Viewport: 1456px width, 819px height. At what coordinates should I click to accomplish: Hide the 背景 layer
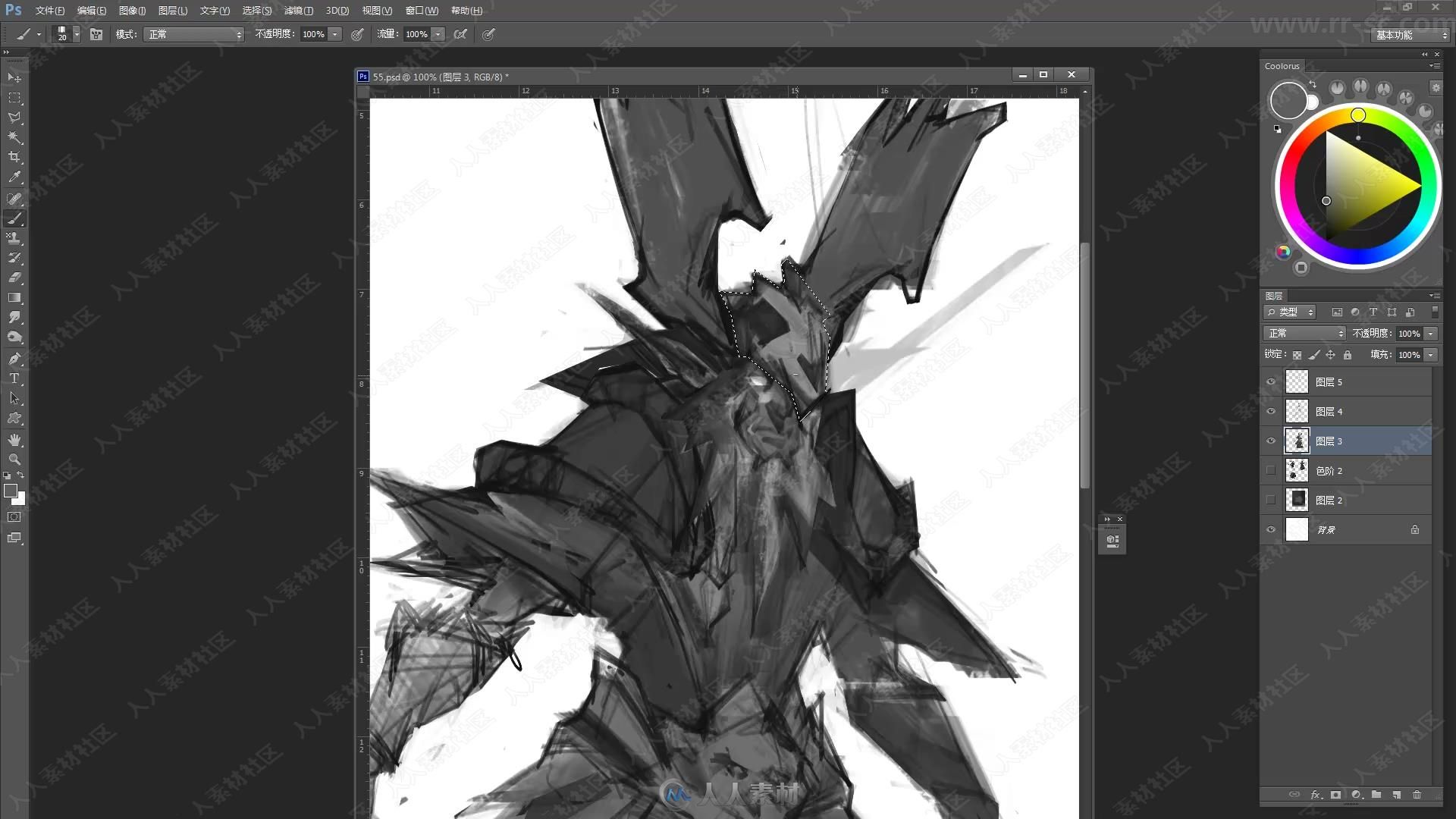(x=1271, y=529)
